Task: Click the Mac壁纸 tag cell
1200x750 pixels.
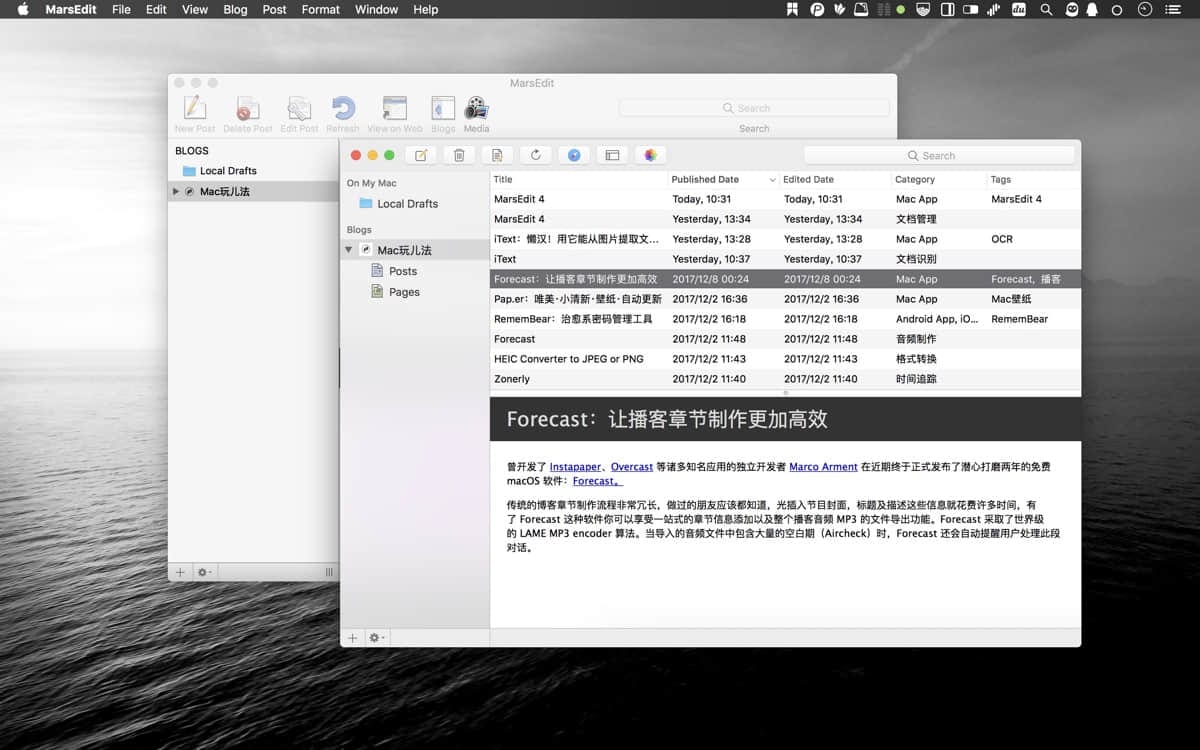Action: (x=1011, y=299)
